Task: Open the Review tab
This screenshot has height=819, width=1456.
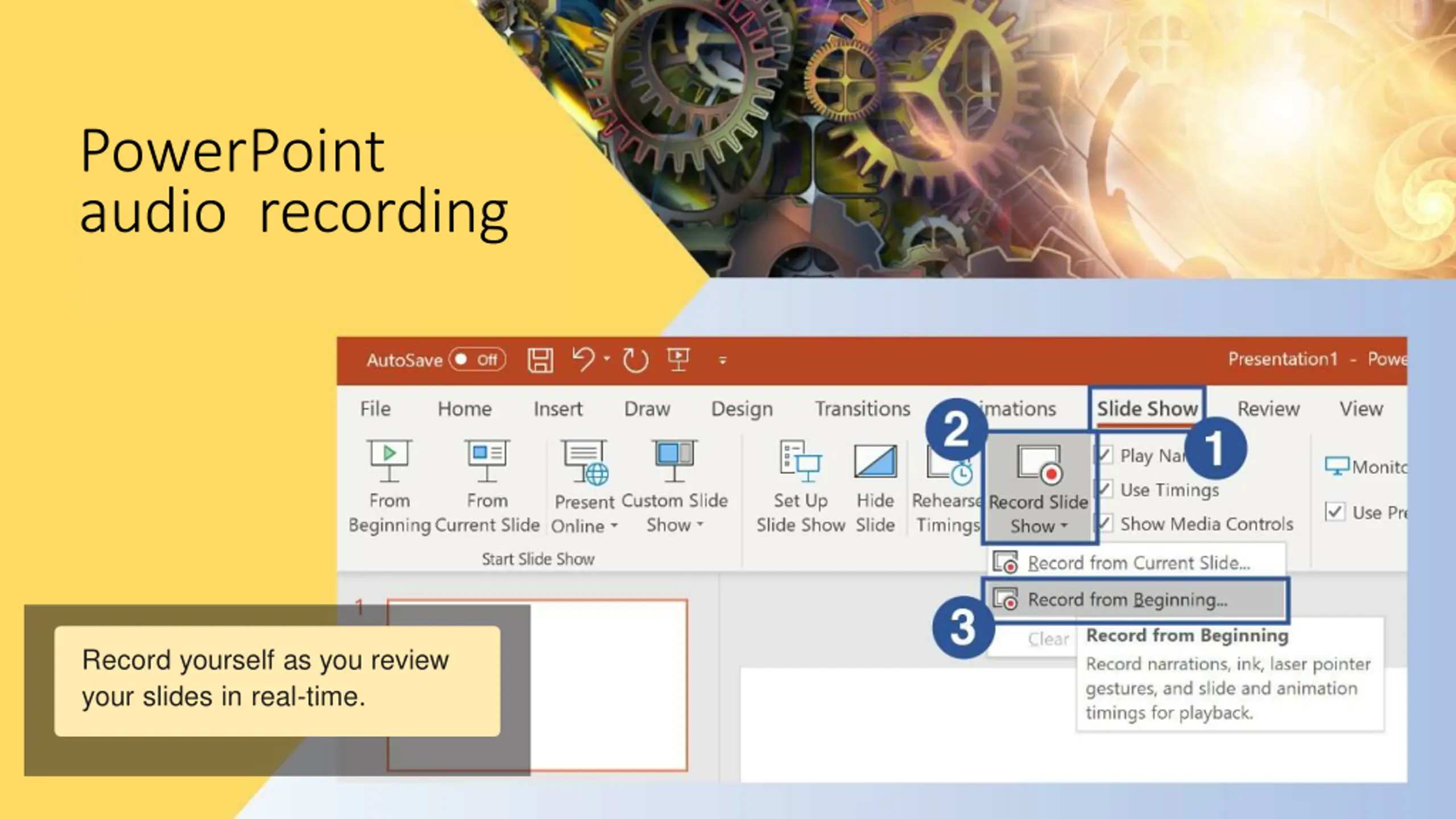Action: pos(1269,408)
